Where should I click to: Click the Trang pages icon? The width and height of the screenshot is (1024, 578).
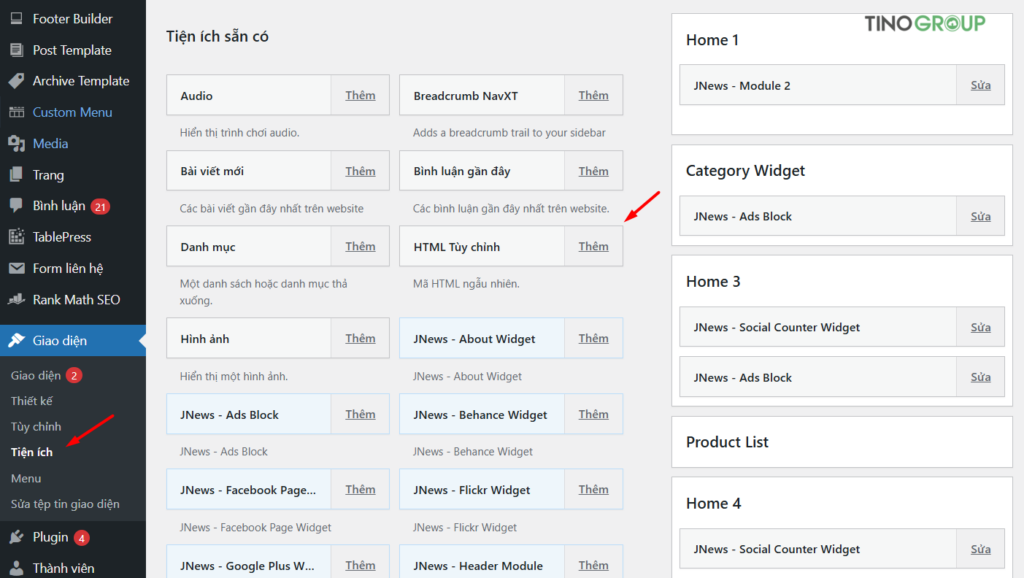(16, 174)
